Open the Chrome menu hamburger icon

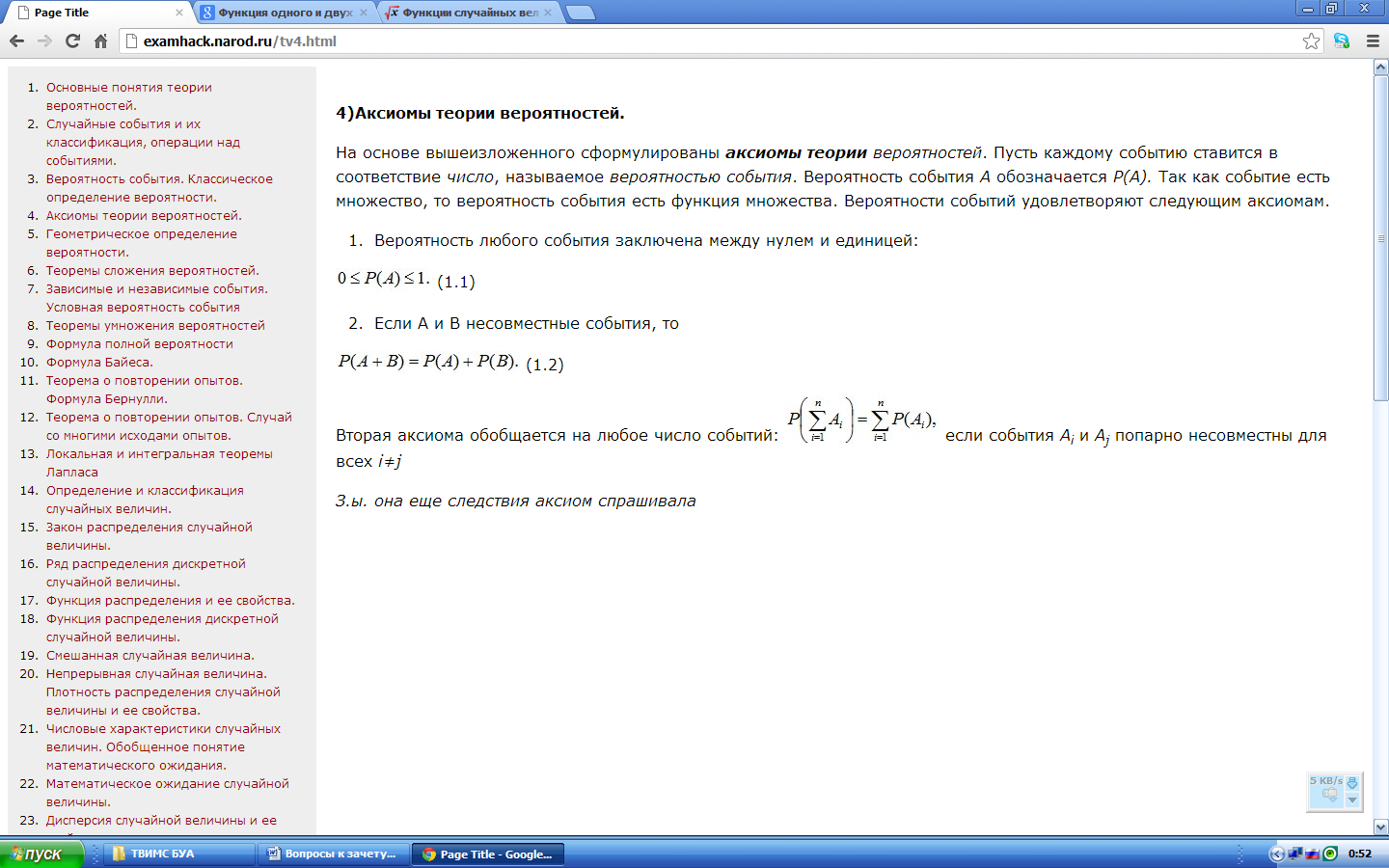coord(1373,41)
